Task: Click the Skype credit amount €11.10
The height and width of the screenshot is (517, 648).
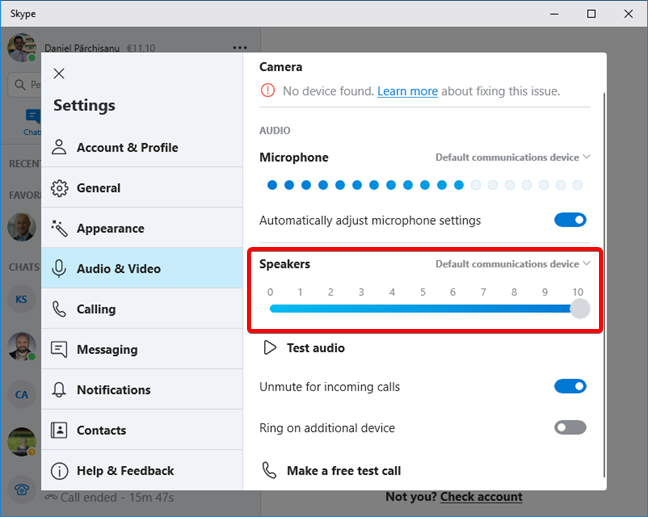Action: coord(141,48)
